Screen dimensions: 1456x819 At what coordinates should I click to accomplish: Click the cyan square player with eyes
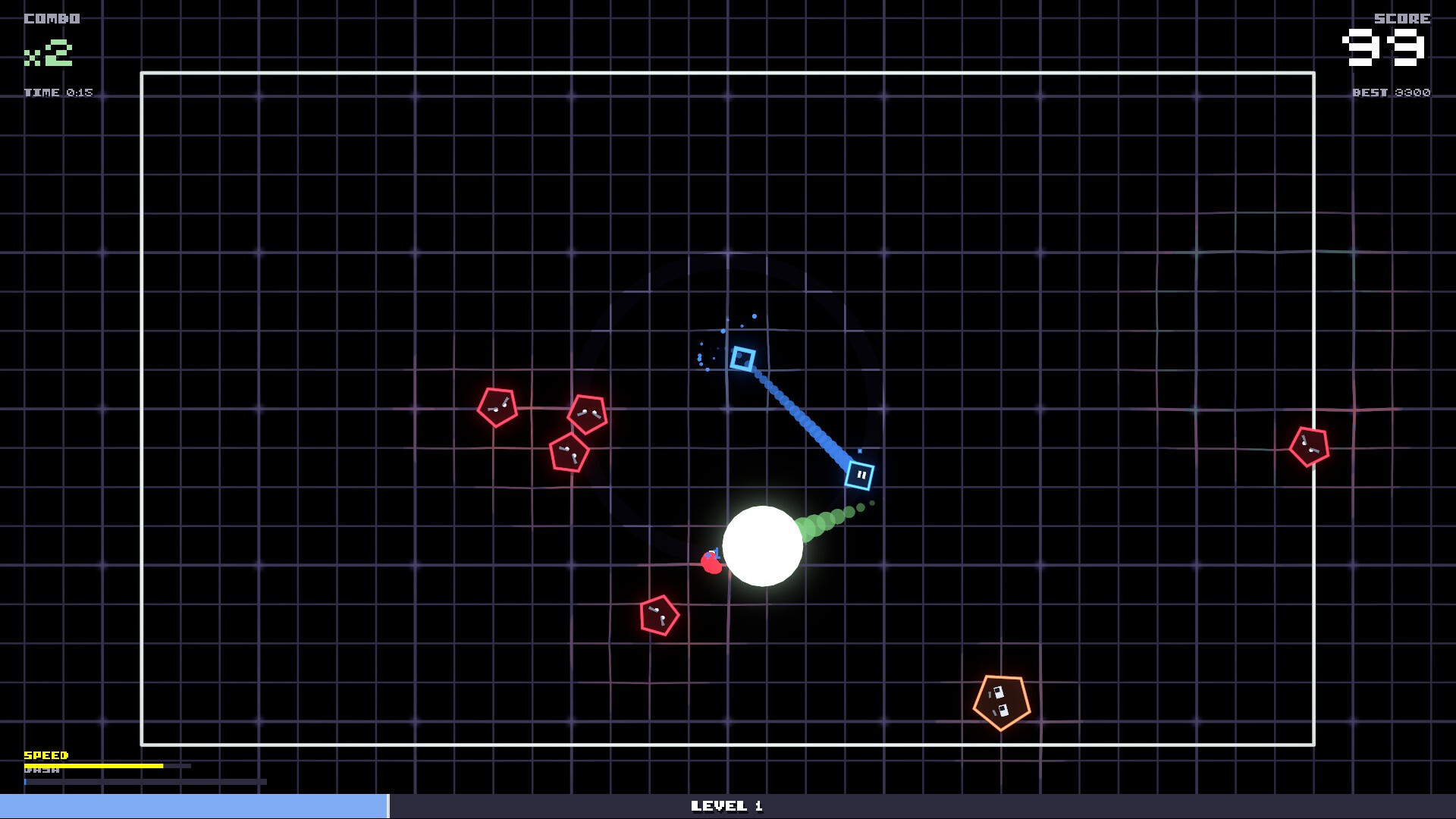[x=859, y=475]
